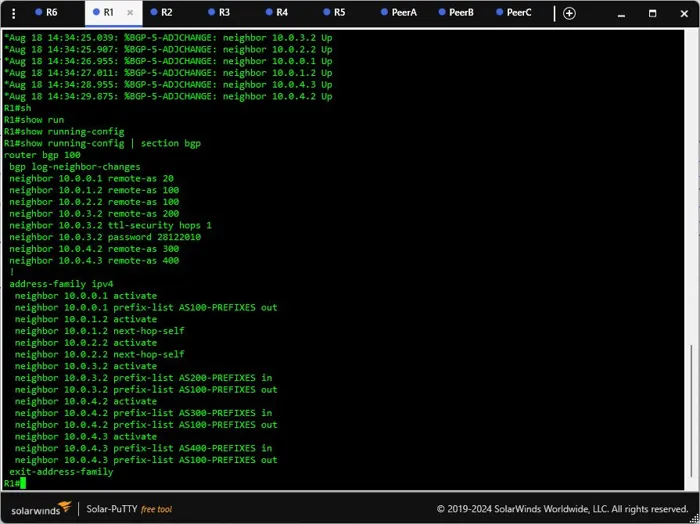This screenshot has height=524, width=700.
Task: Switch to the PeerB tab
Action: tap(456, 12)
